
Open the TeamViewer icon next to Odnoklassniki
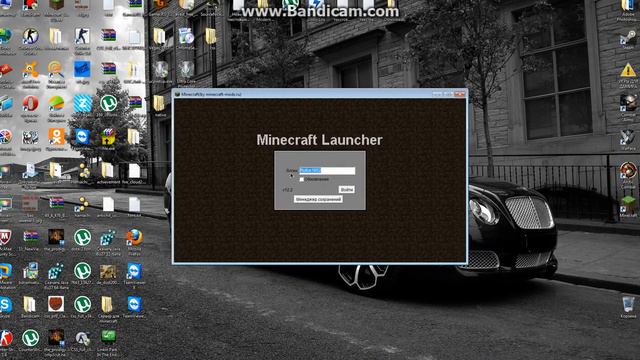tap(82, 137)
